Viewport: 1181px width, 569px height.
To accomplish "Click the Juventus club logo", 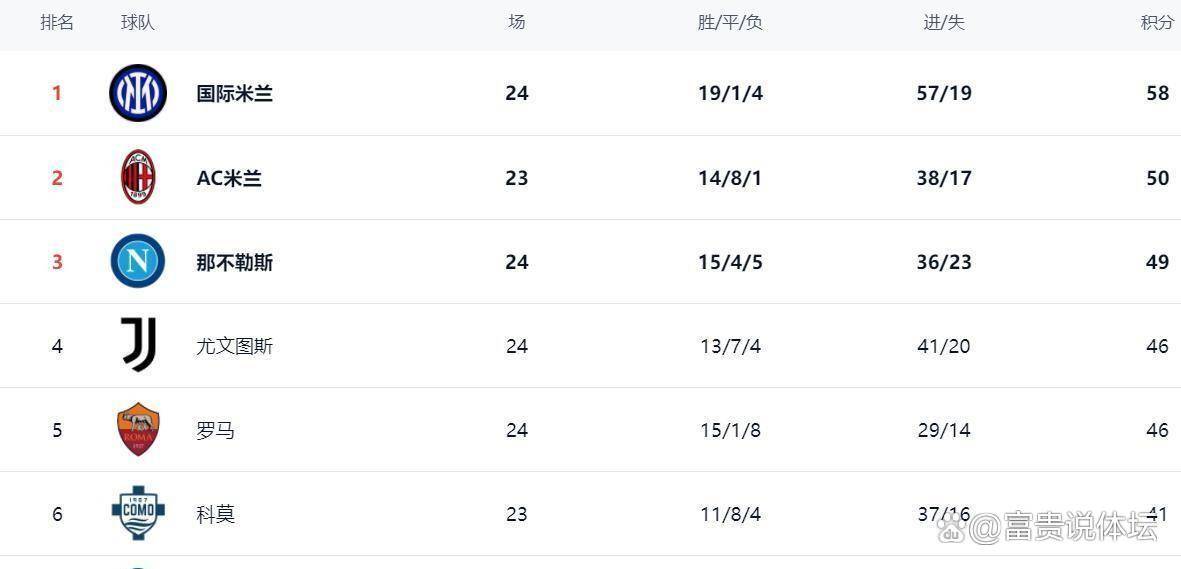I will (x=139, y=345).
